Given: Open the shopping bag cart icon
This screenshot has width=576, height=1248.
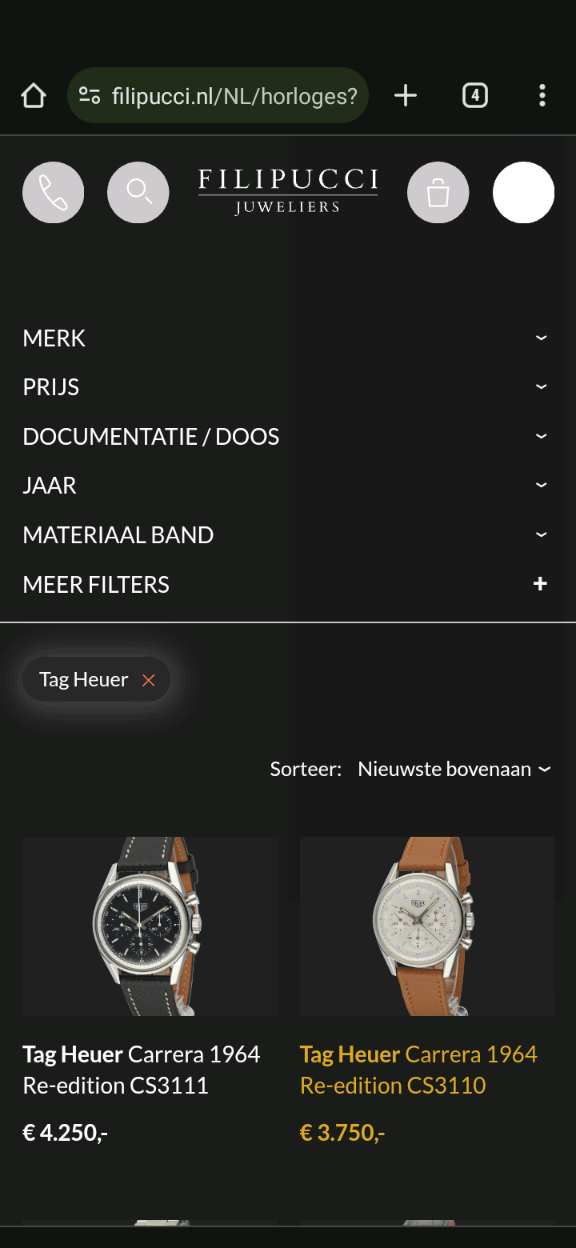Looking at the screenshot, I should click(x=438, y=192).
